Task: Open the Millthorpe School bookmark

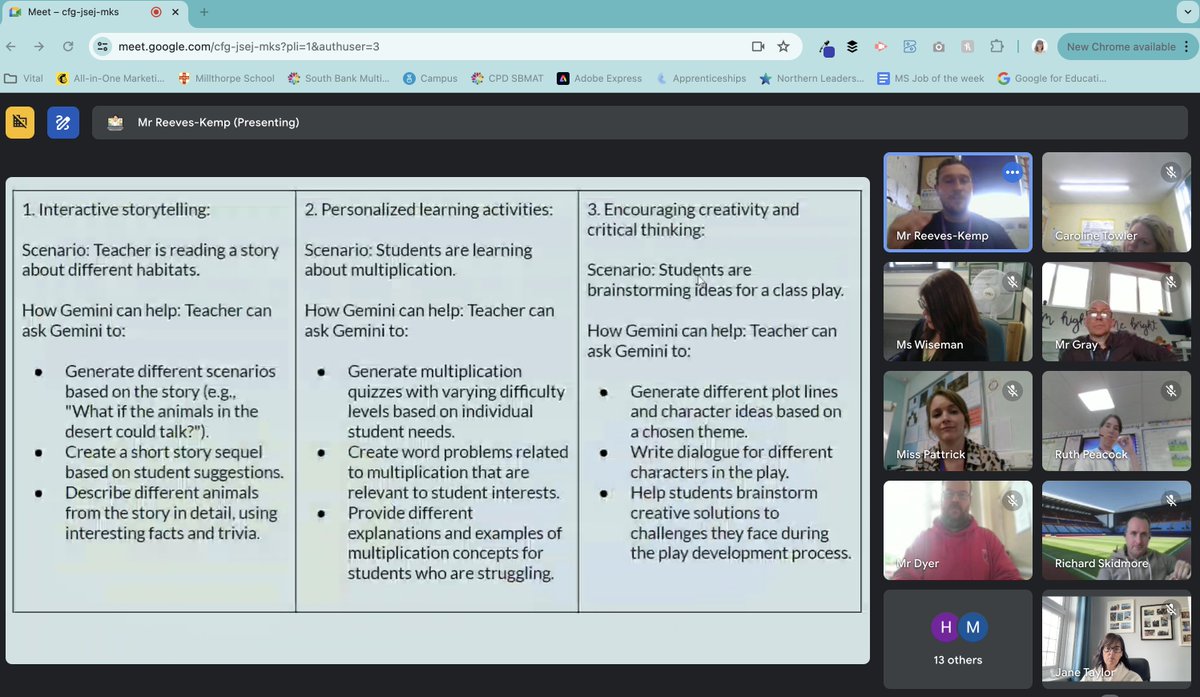Action: point(226,78)
